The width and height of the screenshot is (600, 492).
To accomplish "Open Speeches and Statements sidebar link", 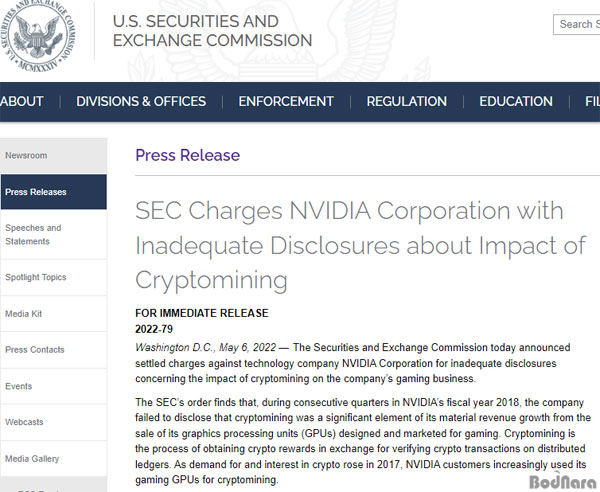I will pos(54,235).
